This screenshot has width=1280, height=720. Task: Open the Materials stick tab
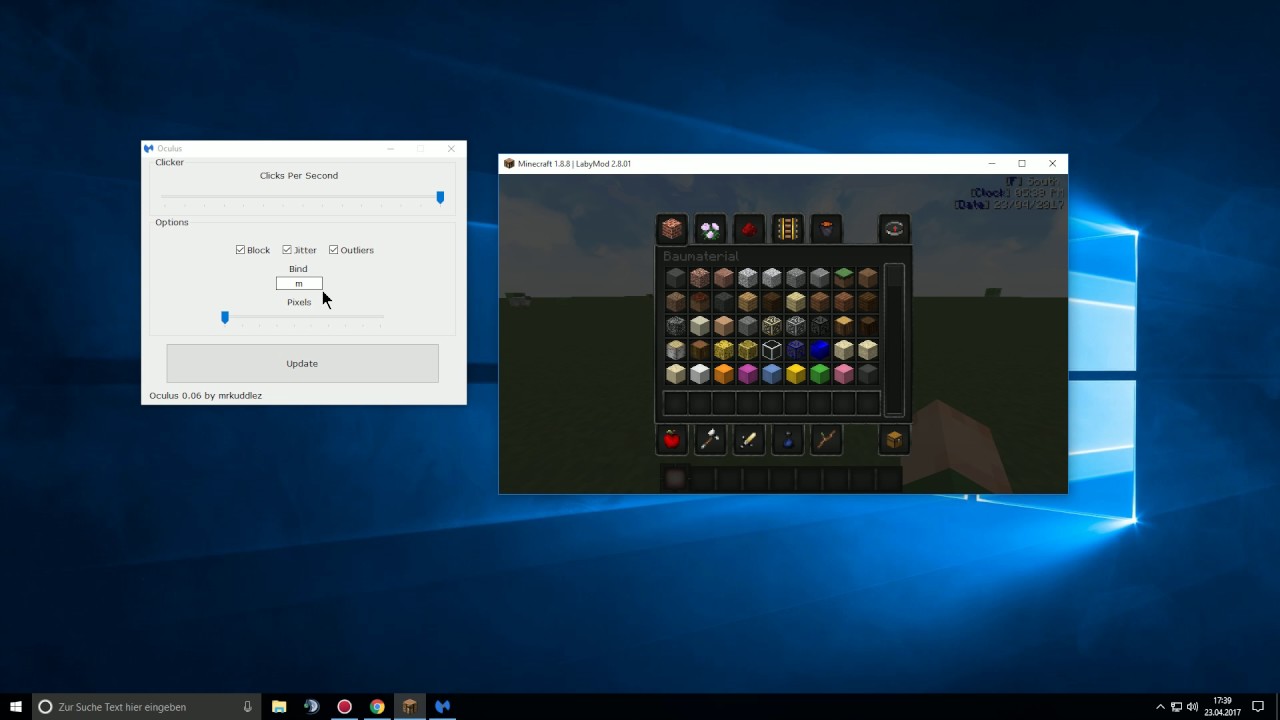(x=826, y=439)
